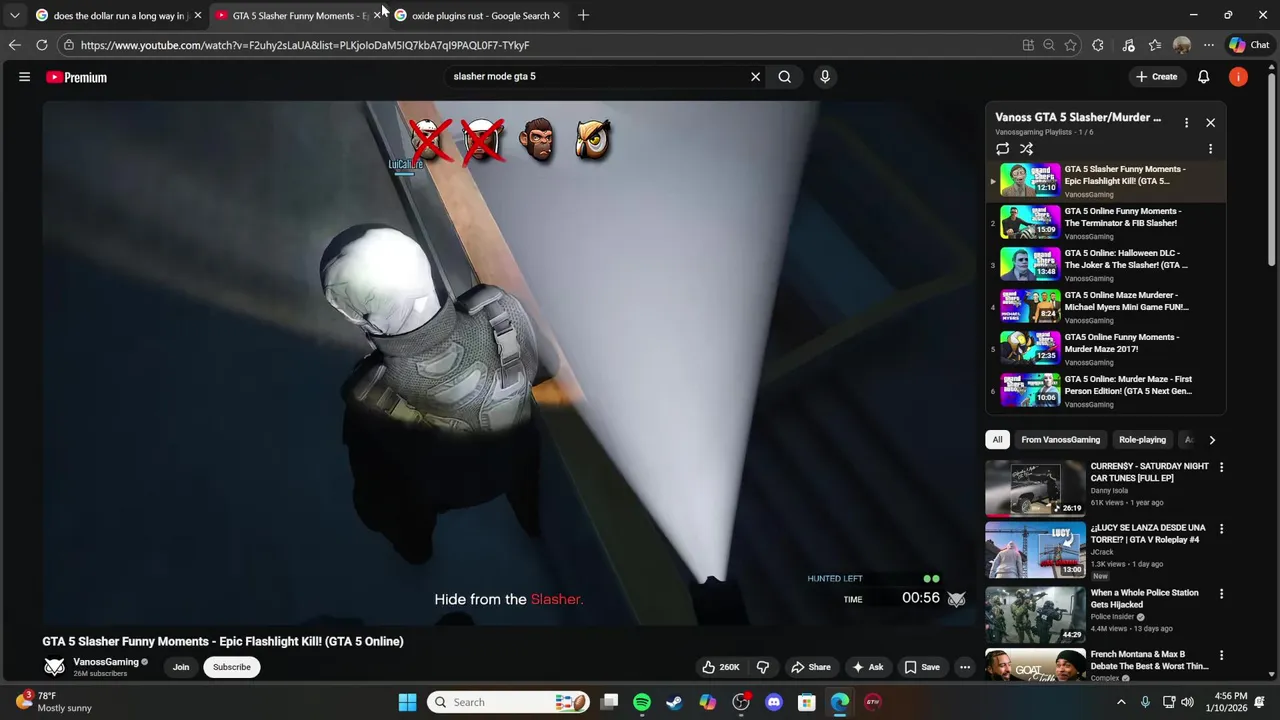Select the 'Role-playing' filter chip

click(1142, 440)
